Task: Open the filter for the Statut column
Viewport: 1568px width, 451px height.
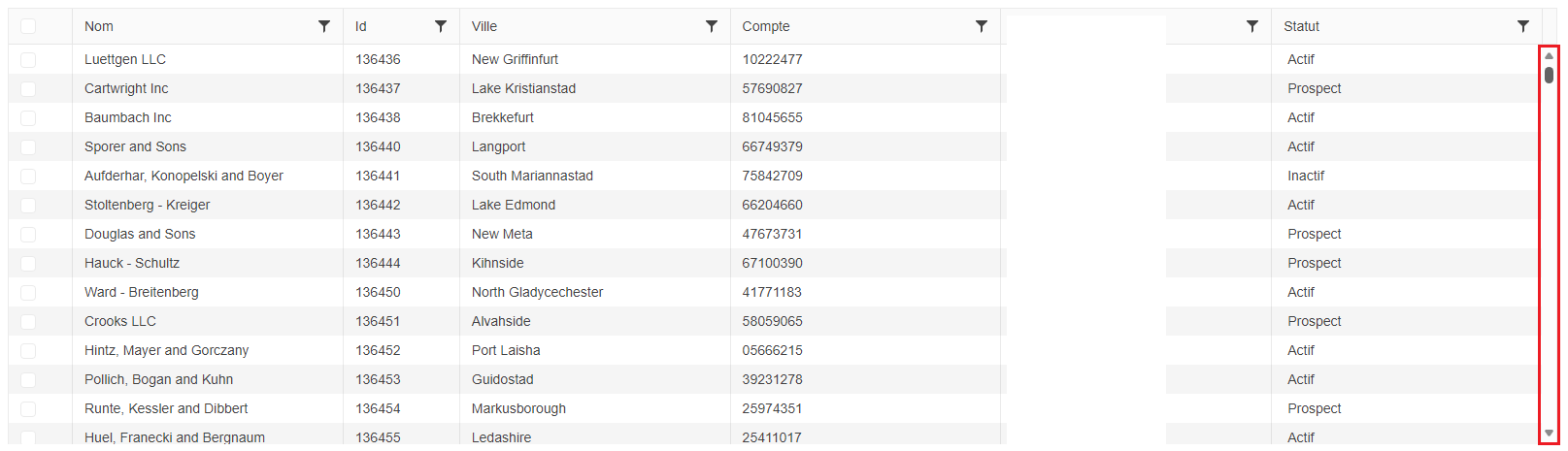Action: (x=1523, y=26)
